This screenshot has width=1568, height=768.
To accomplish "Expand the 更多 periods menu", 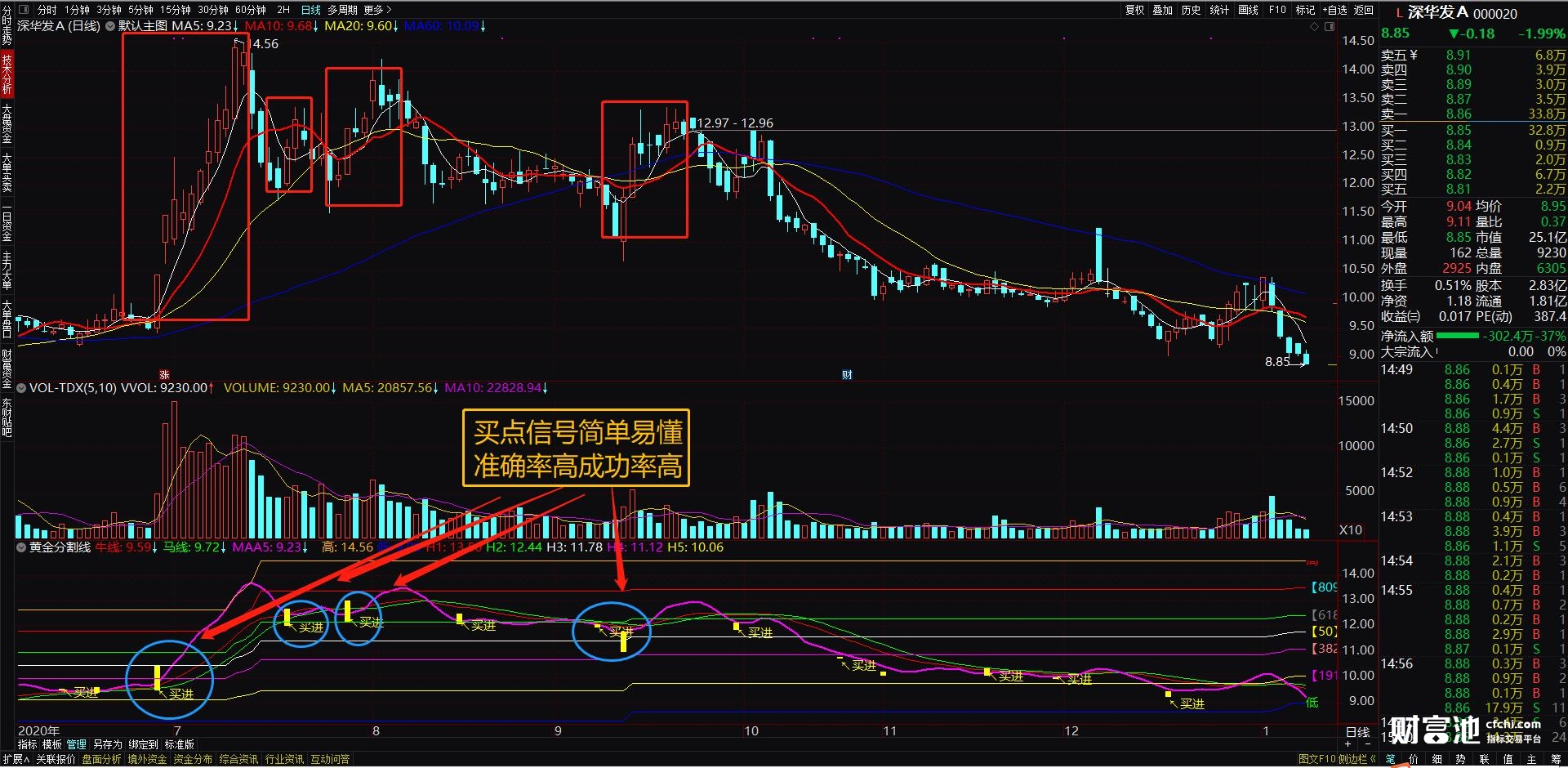I will (377, 10).
